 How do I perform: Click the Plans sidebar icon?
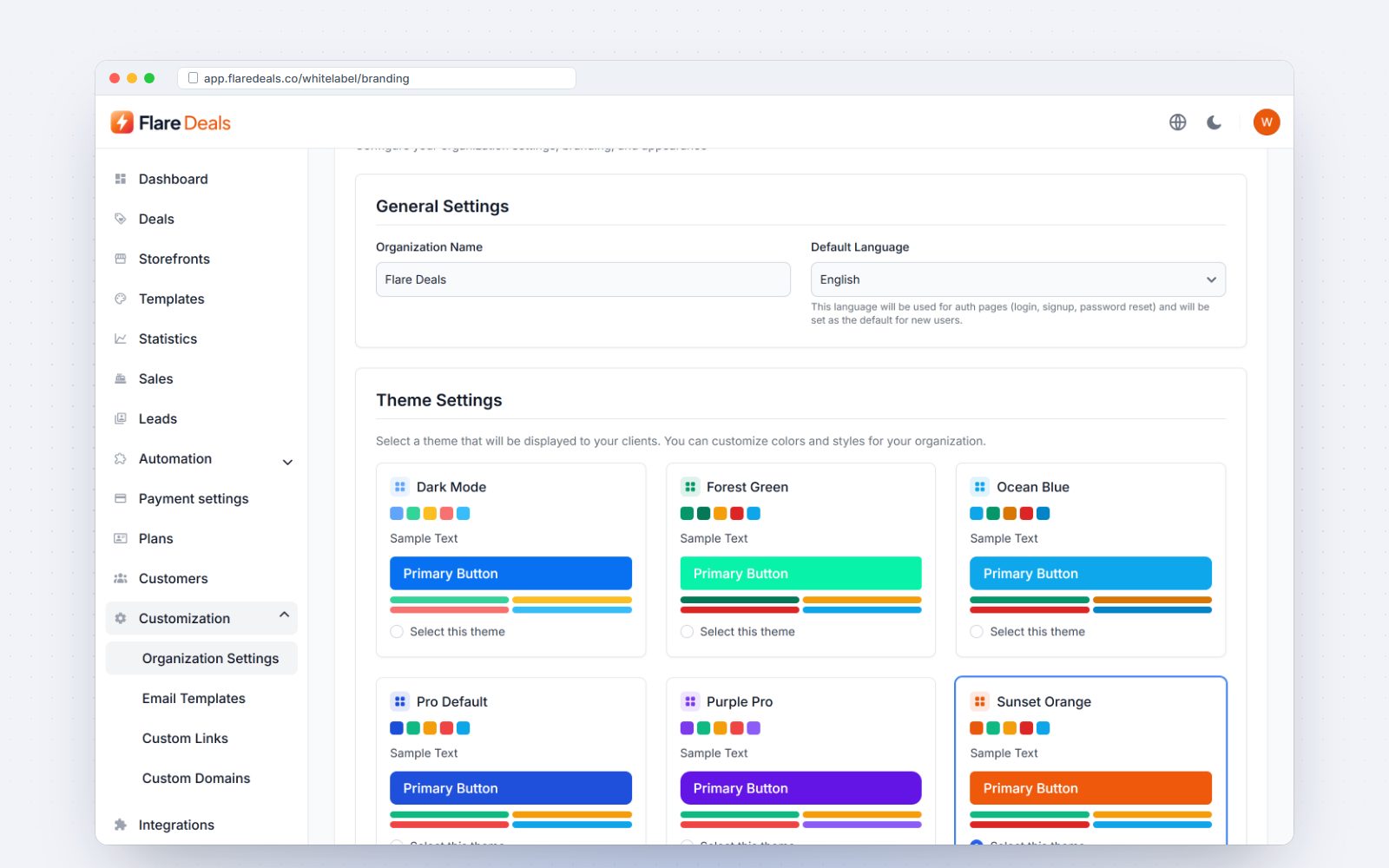pyautogui.click(x=121, y=538)
